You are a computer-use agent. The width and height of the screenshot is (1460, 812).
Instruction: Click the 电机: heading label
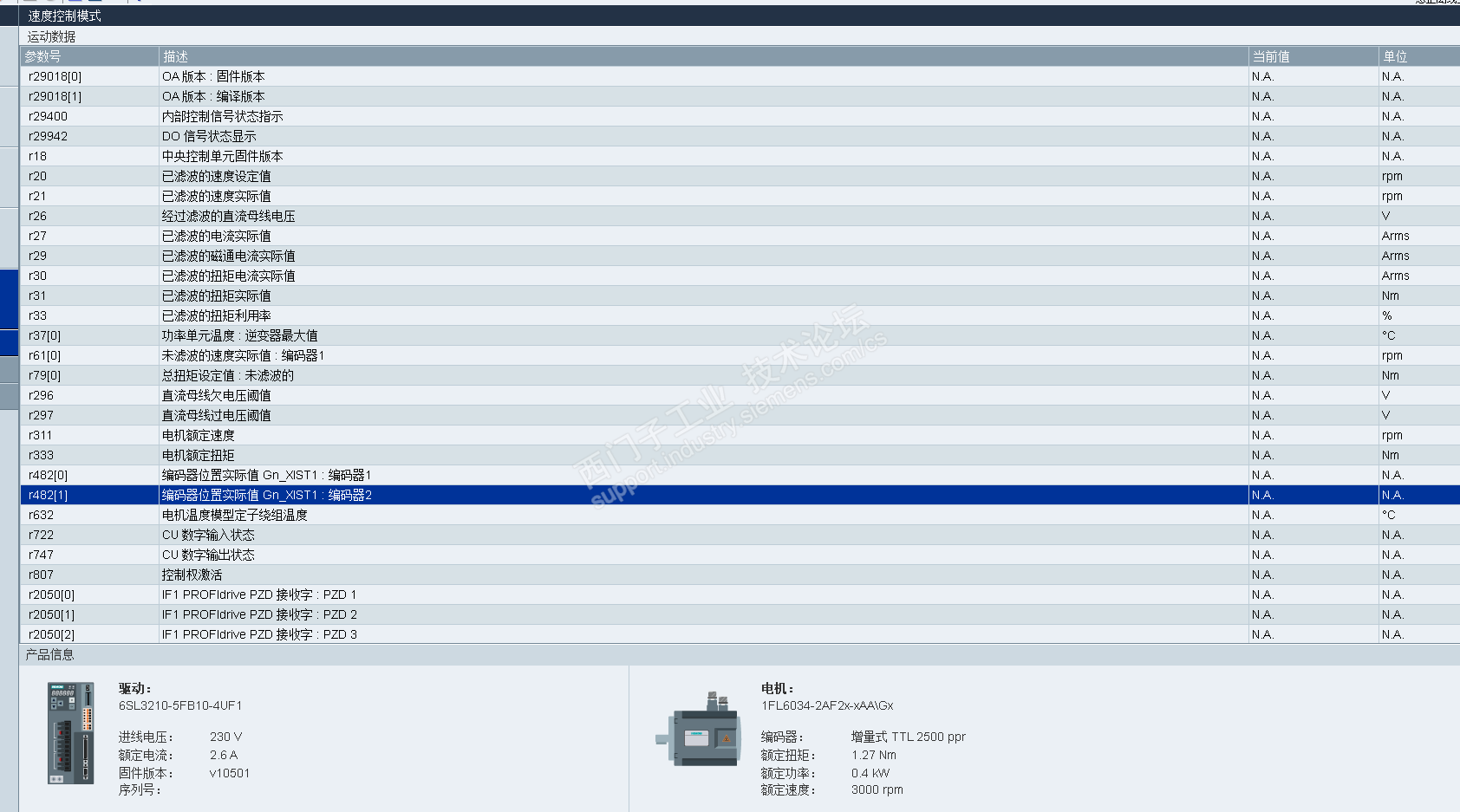tap(778, 688)
